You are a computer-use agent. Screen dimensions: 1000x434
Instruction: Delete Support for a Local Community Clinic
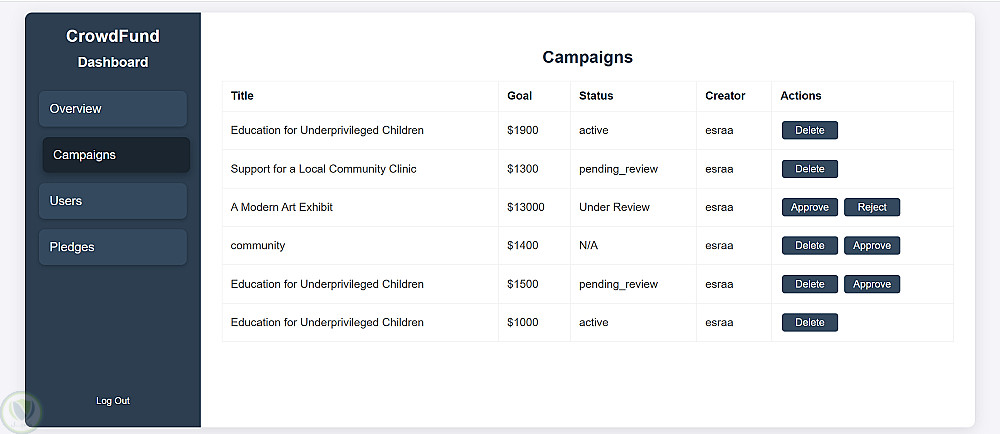pos(809,169)
